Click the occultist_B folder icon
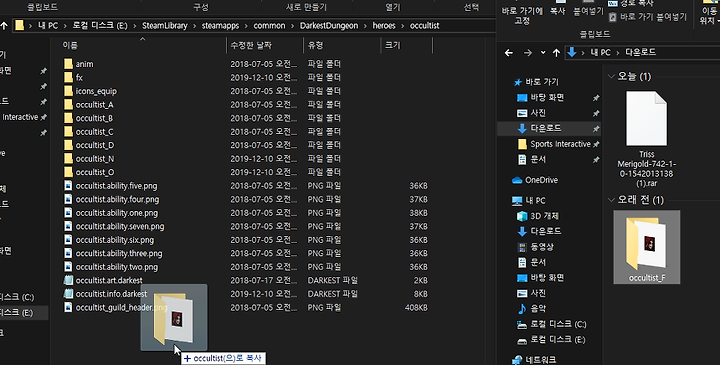The image size is (720, 365). coord(68,118)
